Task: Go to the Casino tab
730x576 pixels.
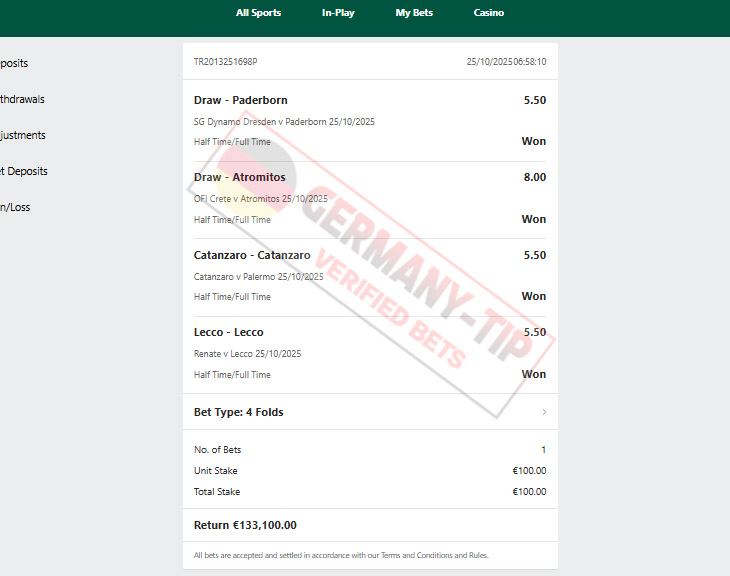Action: [488, 13]
